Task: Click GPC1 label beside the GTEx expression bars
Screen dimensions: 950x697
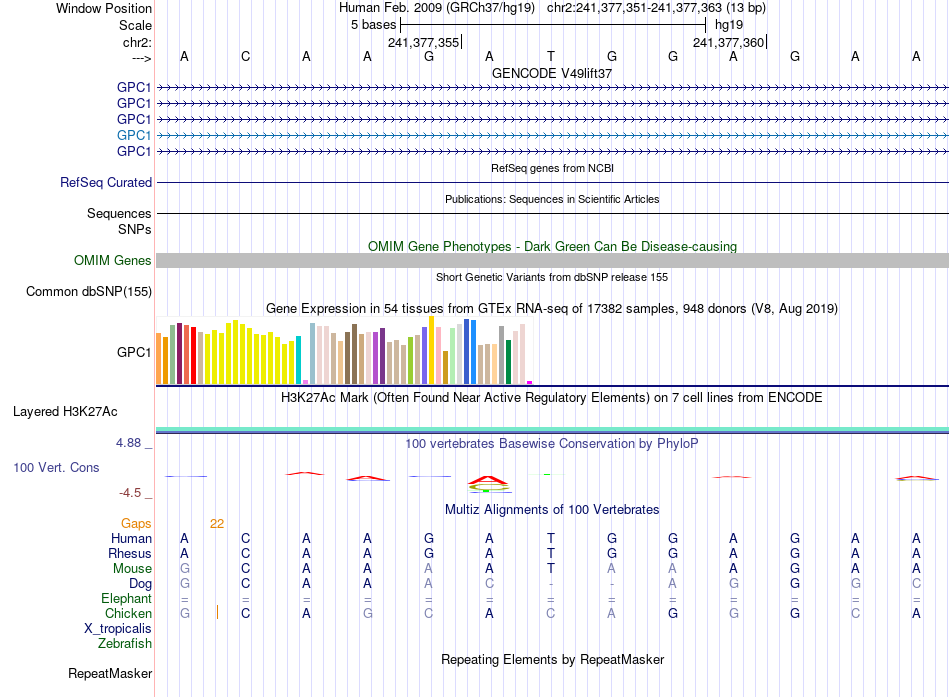Action: [x=133, y=352]
